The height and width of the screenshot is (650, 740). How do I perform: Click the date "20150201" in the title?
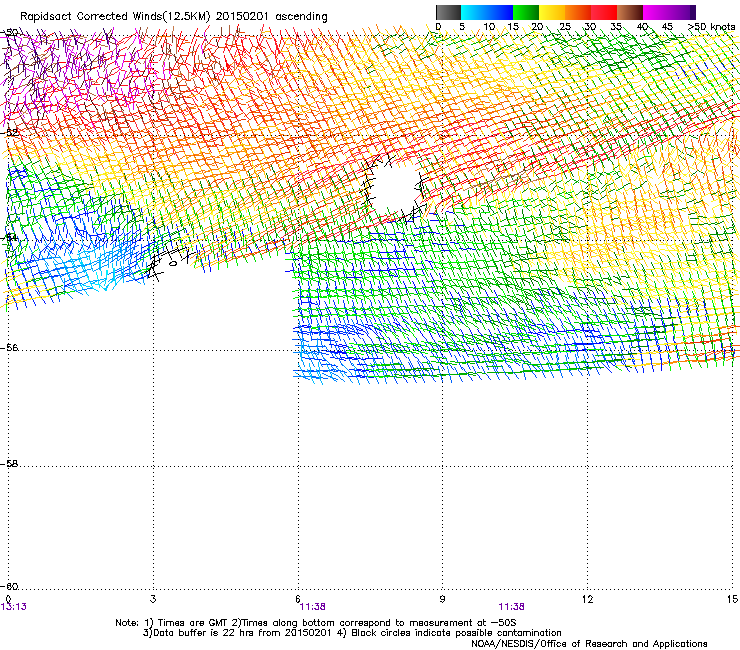[x=242, y=17]
